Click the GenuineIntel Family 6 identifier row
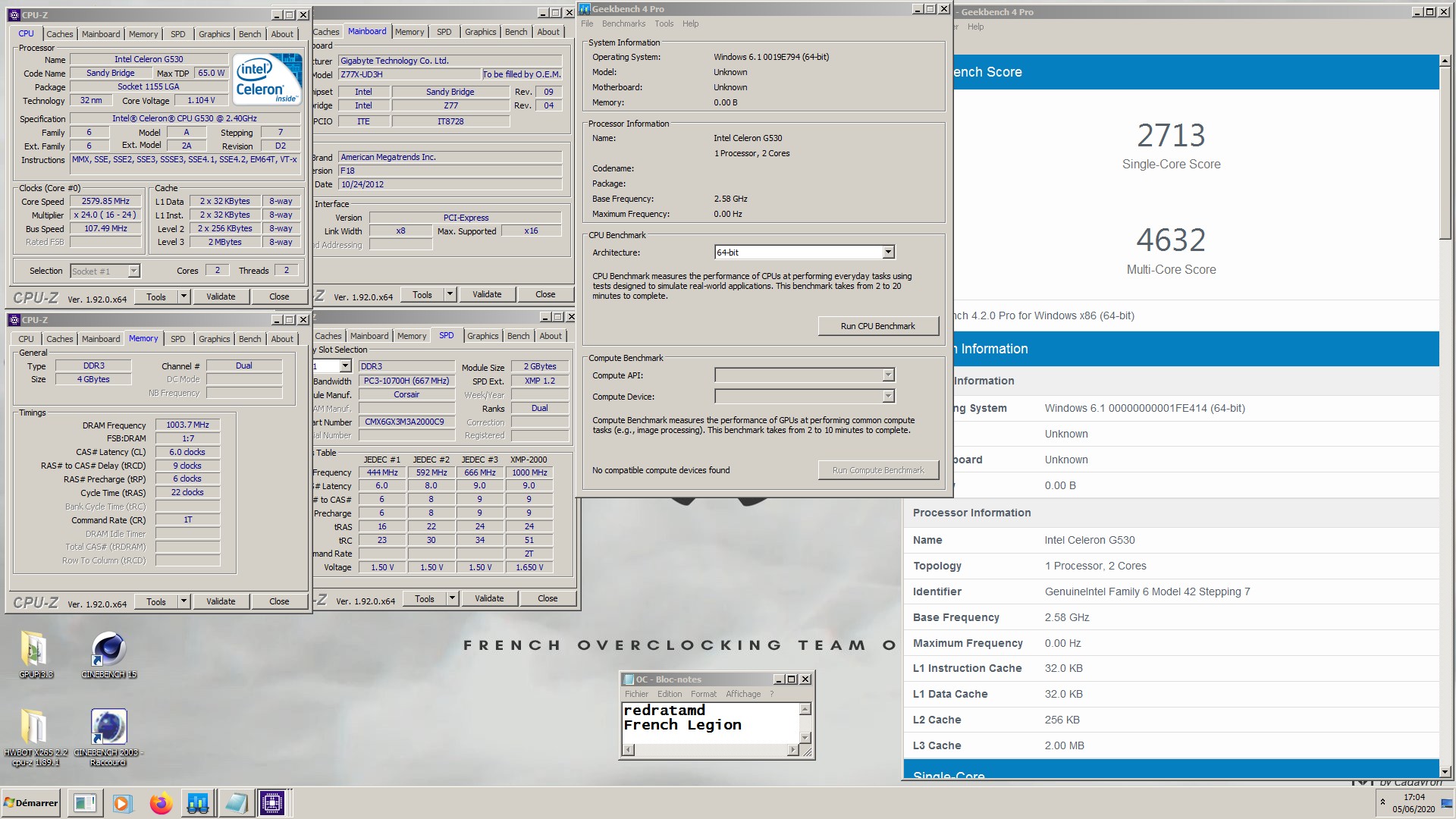The width and height of the screenshot is (1456, 819). pos(1171,591)
